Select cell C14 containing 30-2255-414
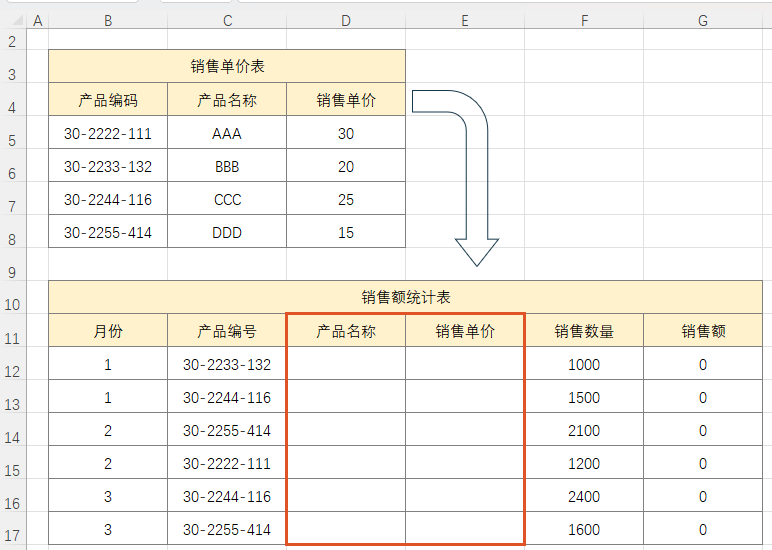Screen dimensions: 772x550 227,430
